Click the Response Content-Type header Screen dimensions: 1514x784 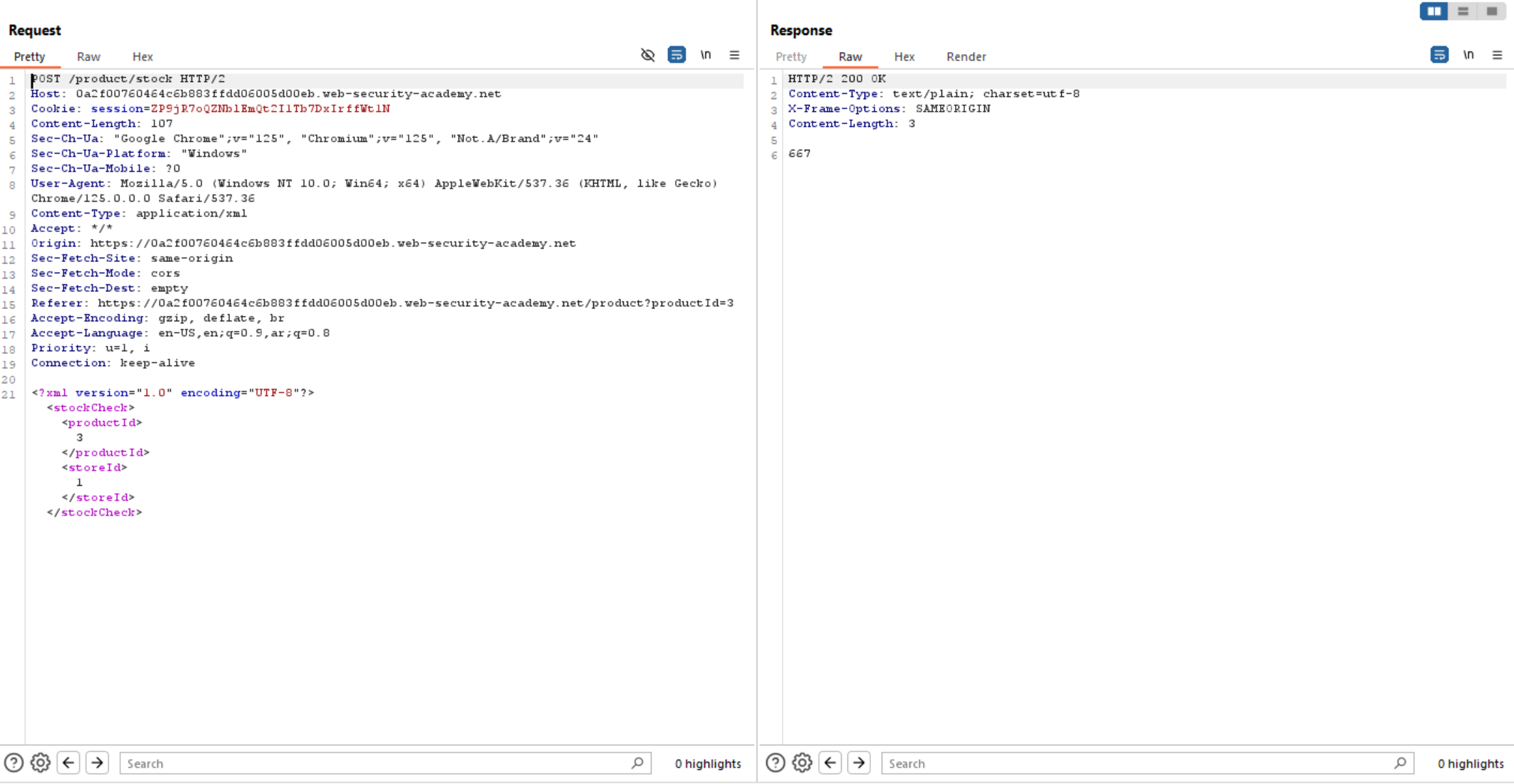[x=934, y=94]
